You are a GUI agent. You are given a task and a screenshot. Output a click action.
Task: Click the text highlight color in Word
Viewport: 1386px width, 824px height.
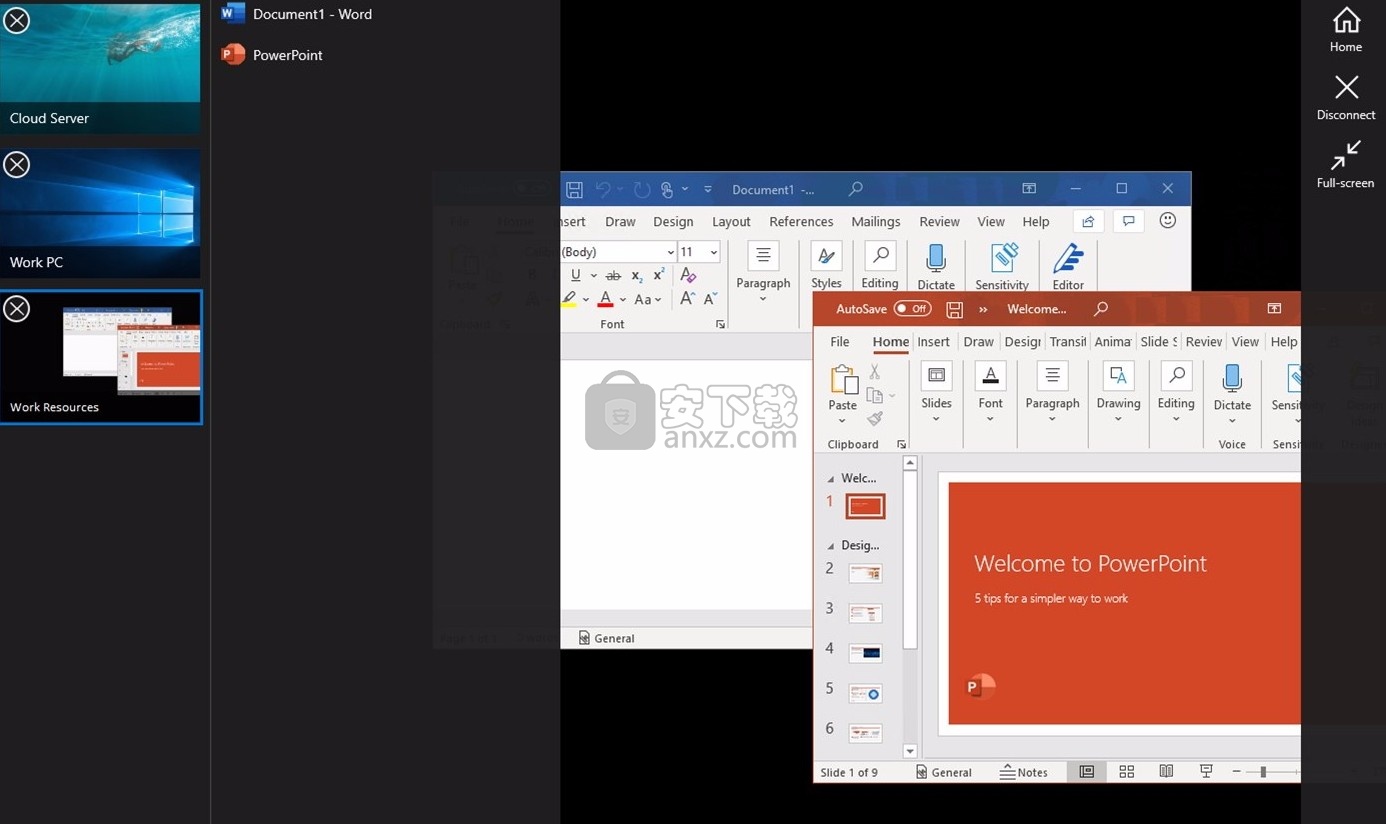pyautogui.click(x=569, y=299)
